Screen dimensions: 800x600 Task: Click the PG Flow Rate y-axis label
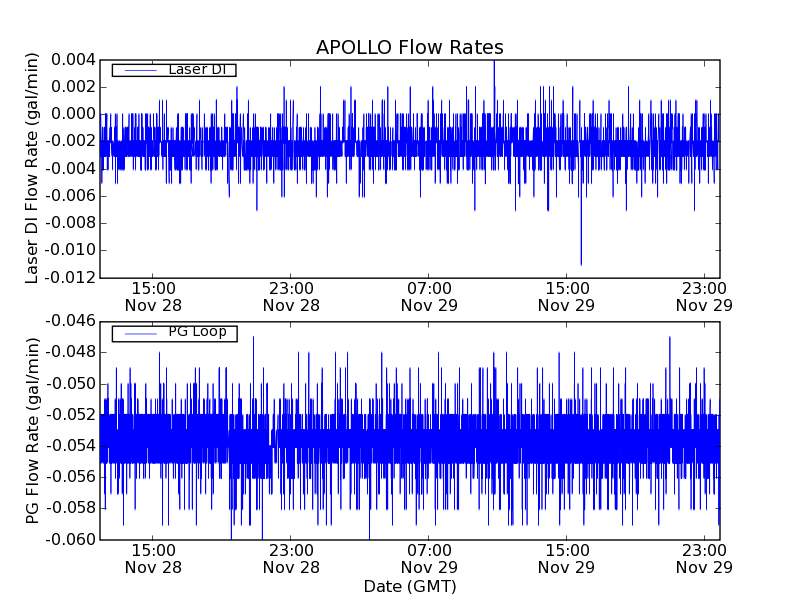click(32, 430)
